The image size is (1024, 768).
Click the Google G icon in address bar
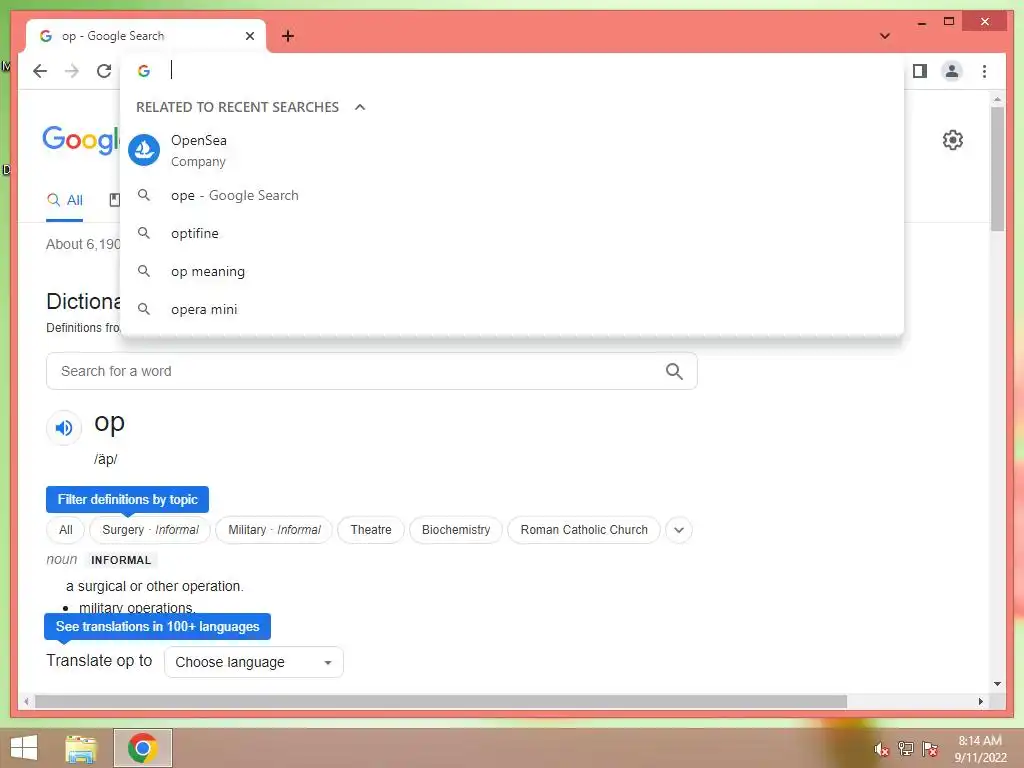(144, 71)
